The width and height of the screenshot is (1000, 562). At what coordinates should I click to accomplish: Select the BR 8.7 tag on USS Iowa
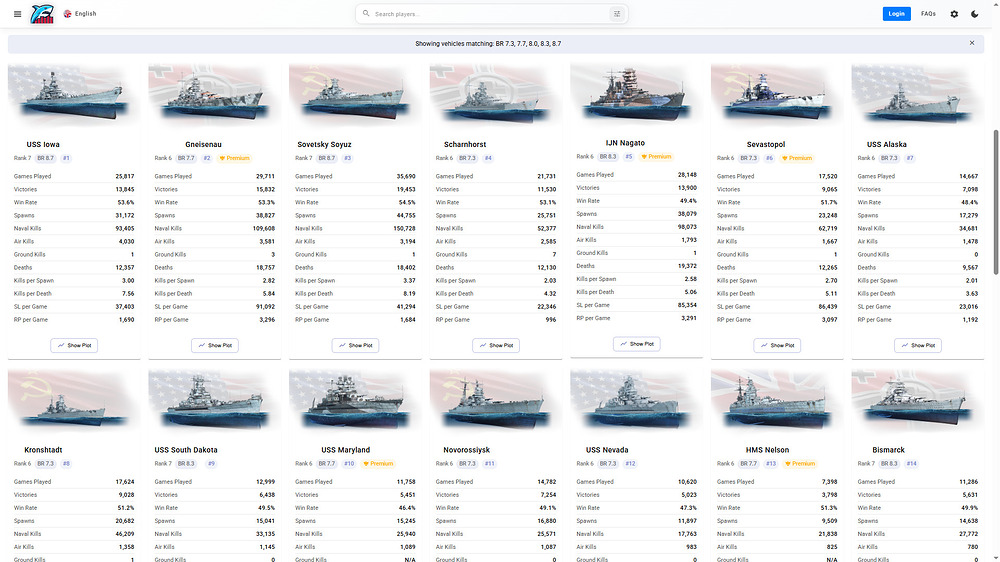46,158
